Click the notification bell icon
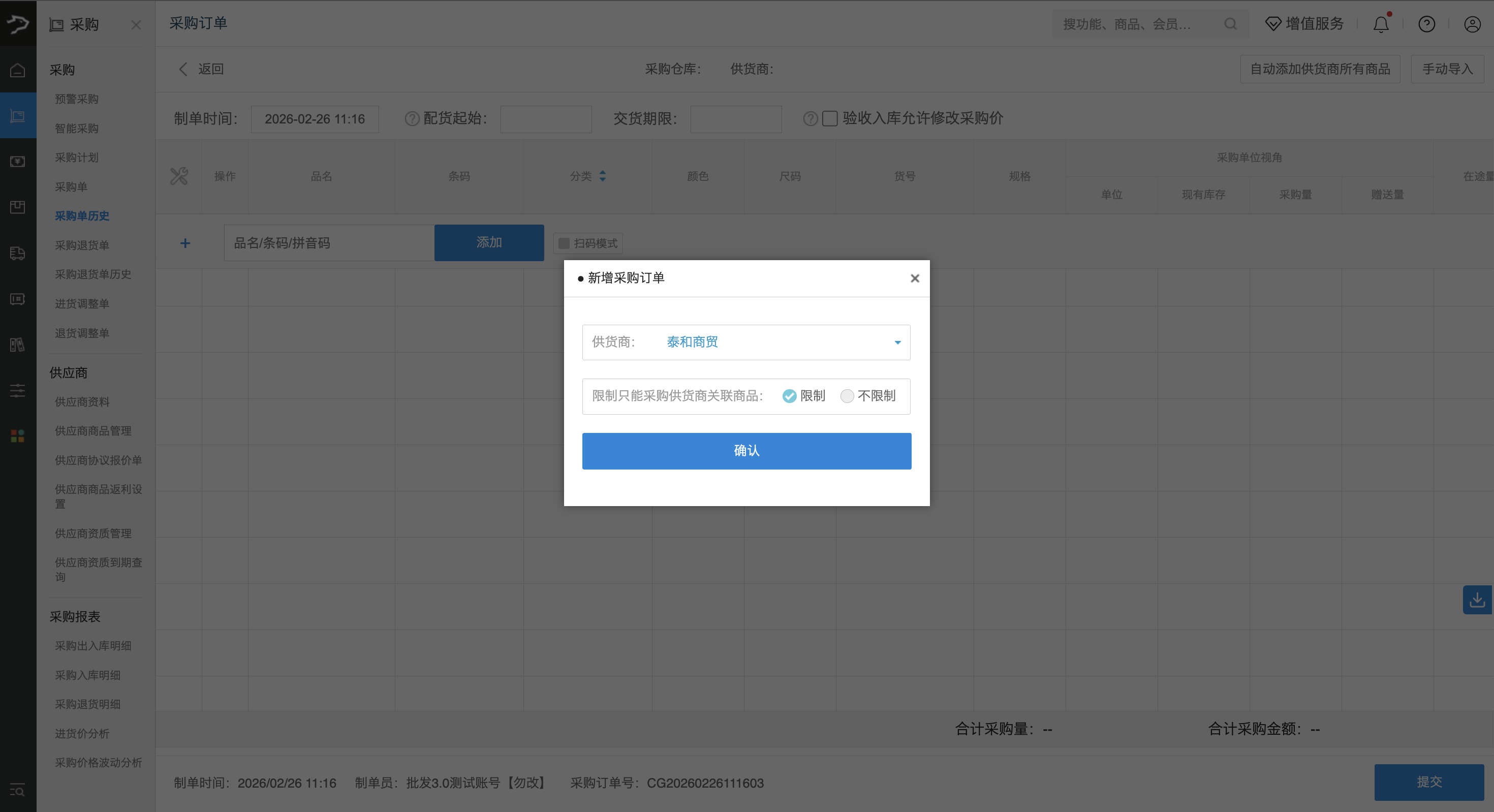Viewport: 1494px width, 812px height. pos(1381,24)
